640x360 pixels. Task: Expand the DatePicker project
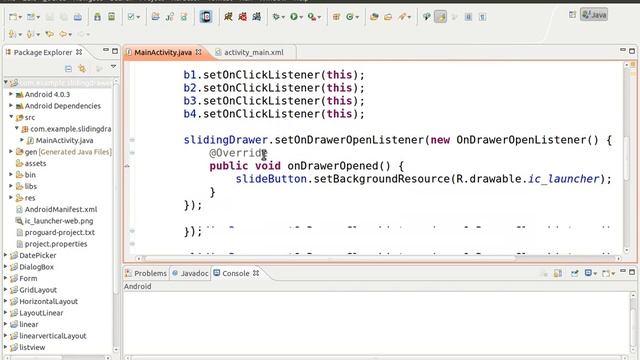click(6, 255)
